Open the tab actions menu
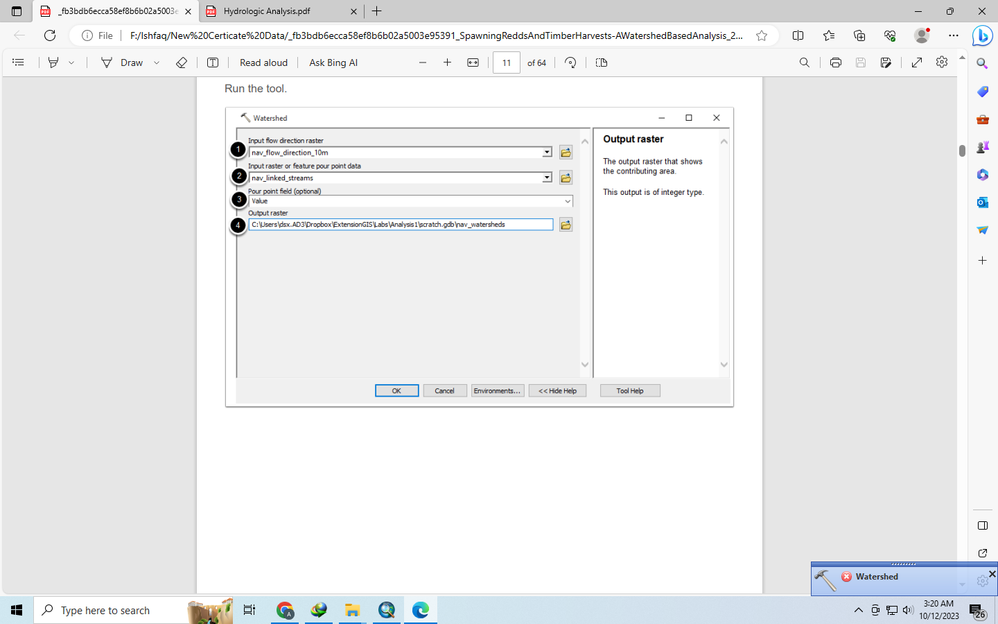 point(17,11)
